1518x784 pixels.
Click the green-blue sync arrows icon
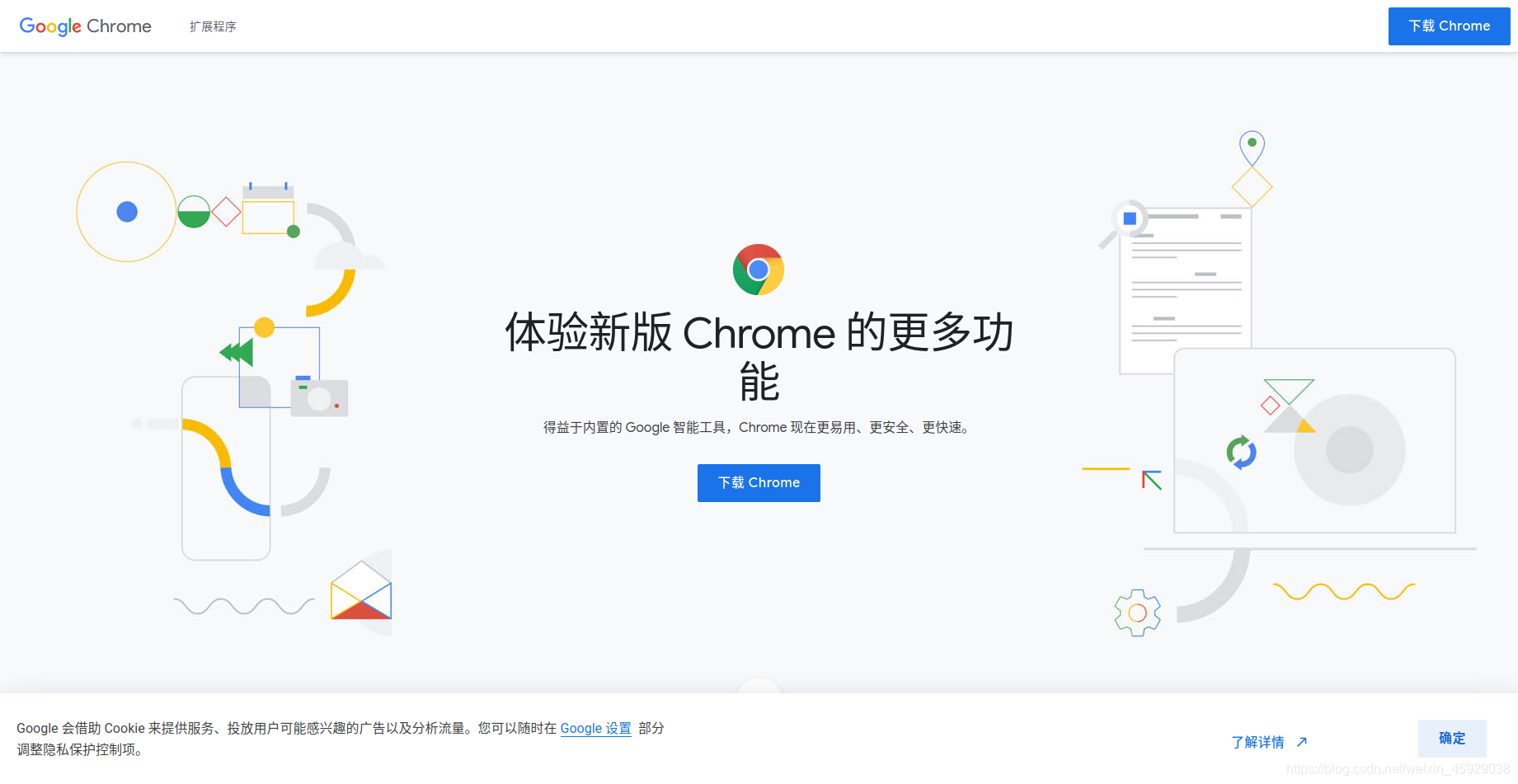(1241, 453)
